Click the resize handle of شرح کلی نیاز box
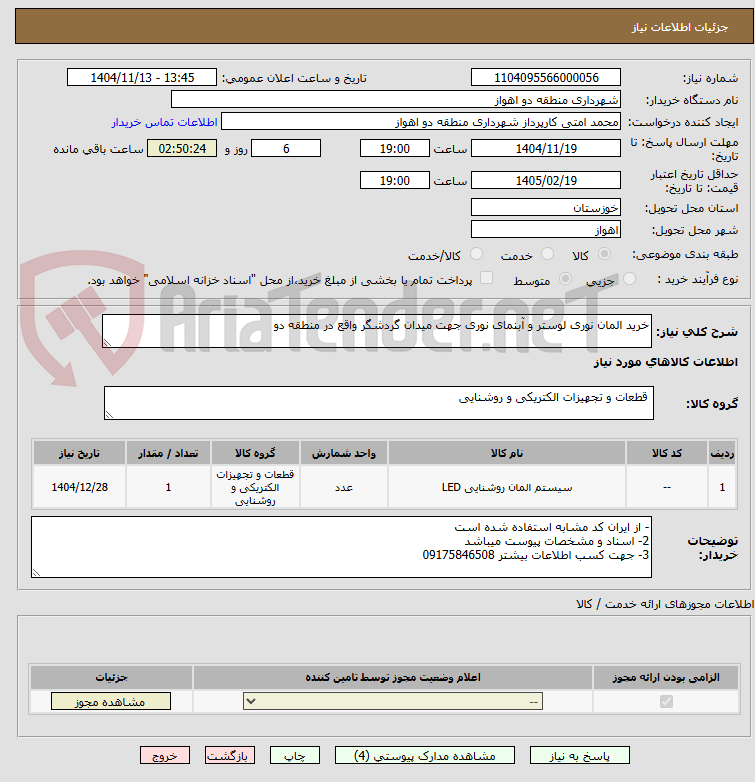This screenshot has height=782, width=755. (107, 342)
